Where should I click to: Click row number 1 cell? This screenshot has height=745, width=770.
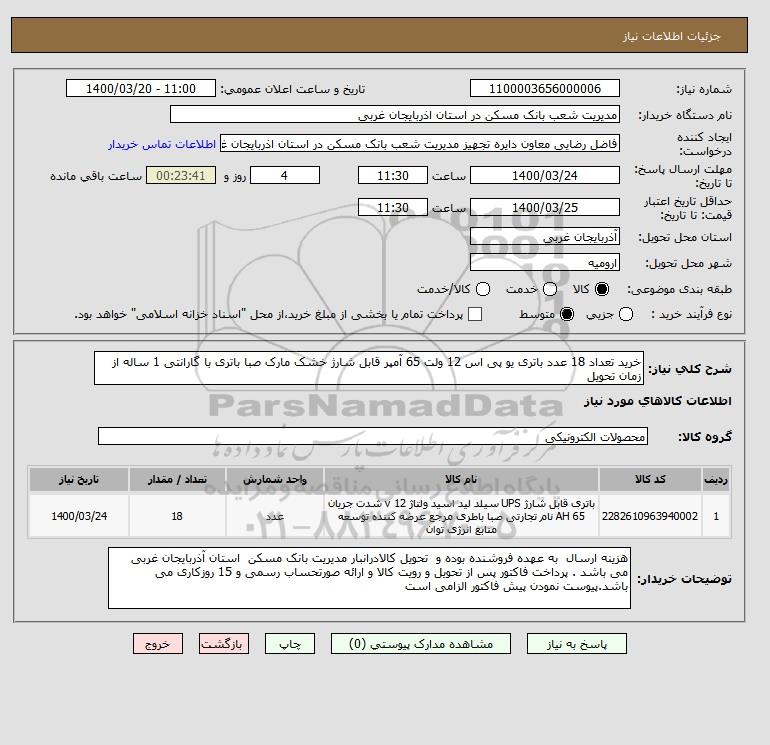pyautogui.click(x=716, y=516)
